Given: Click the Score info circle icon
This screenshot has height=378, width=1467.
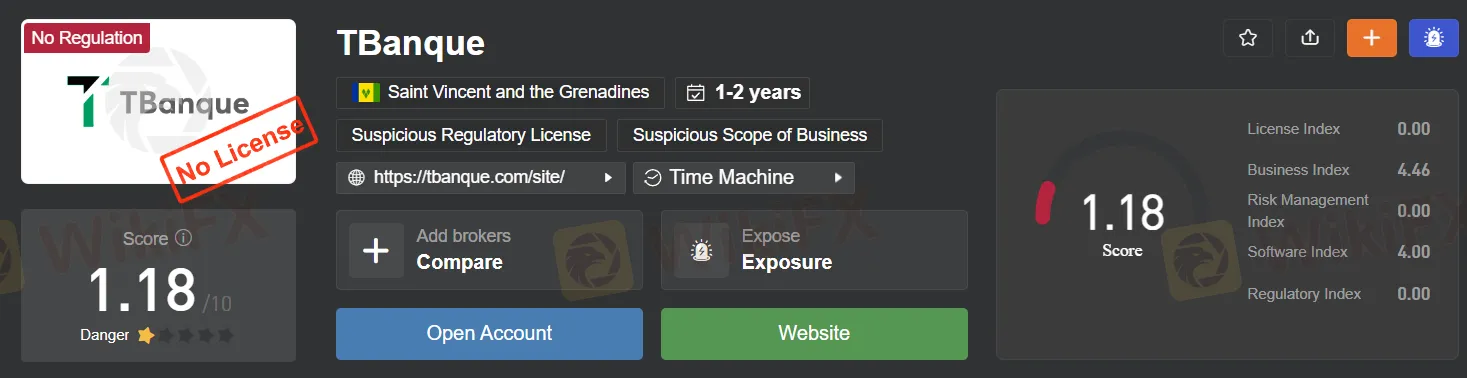Looking at the screenshot, I should 183,239.
